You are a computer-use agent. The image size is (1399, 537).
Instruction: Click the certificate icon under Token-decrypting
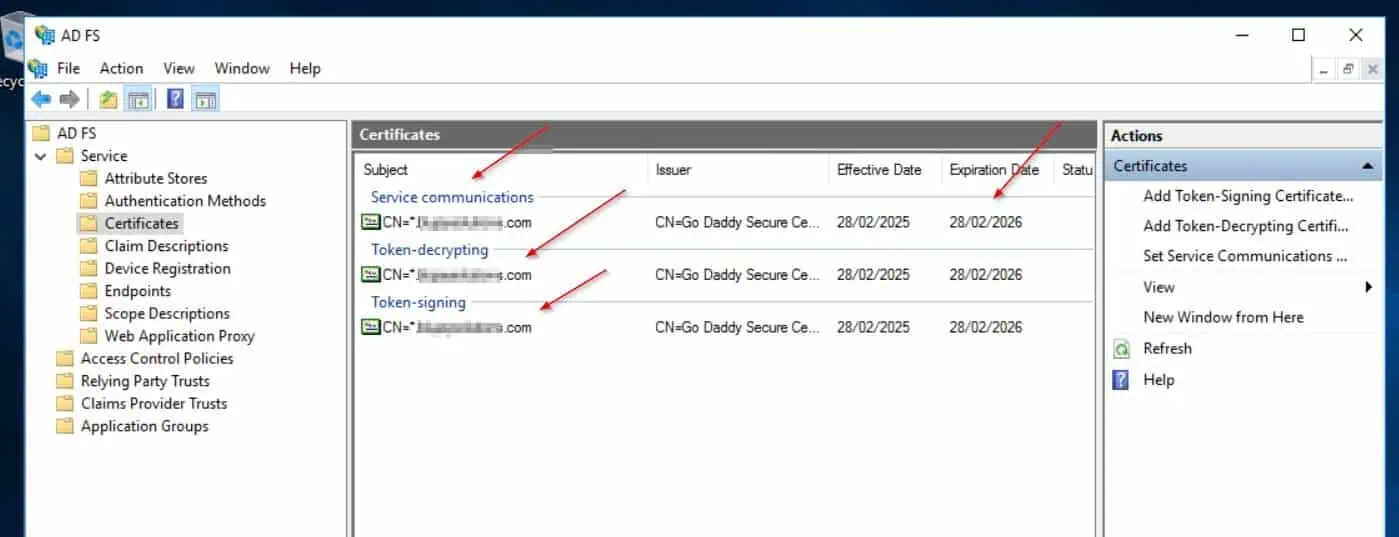point(371,274)
